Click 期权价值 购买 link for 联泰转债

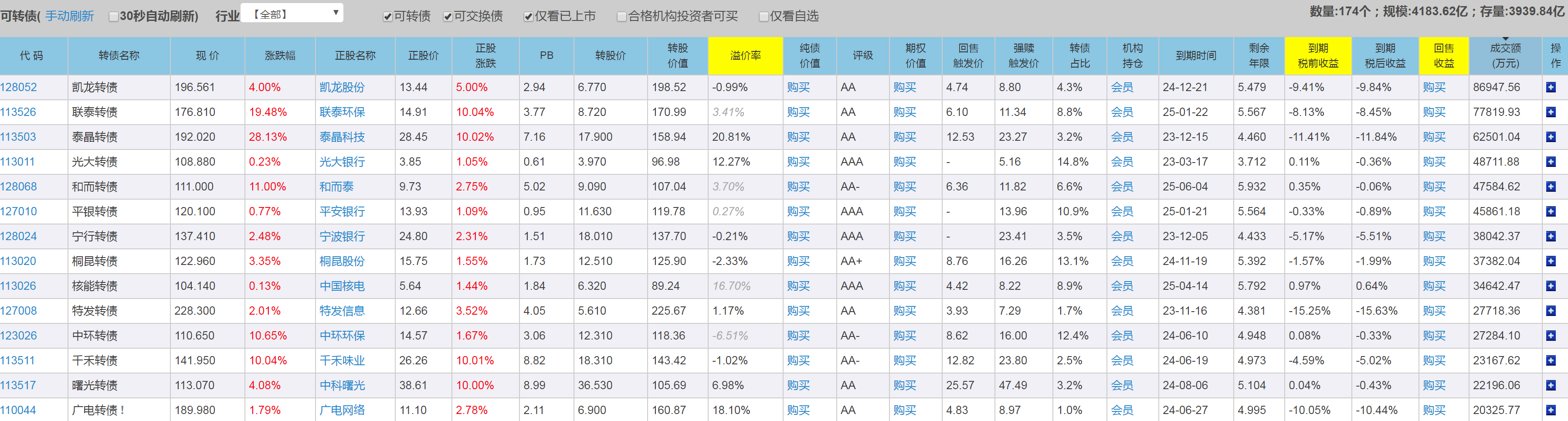click(x=905, y=112)
